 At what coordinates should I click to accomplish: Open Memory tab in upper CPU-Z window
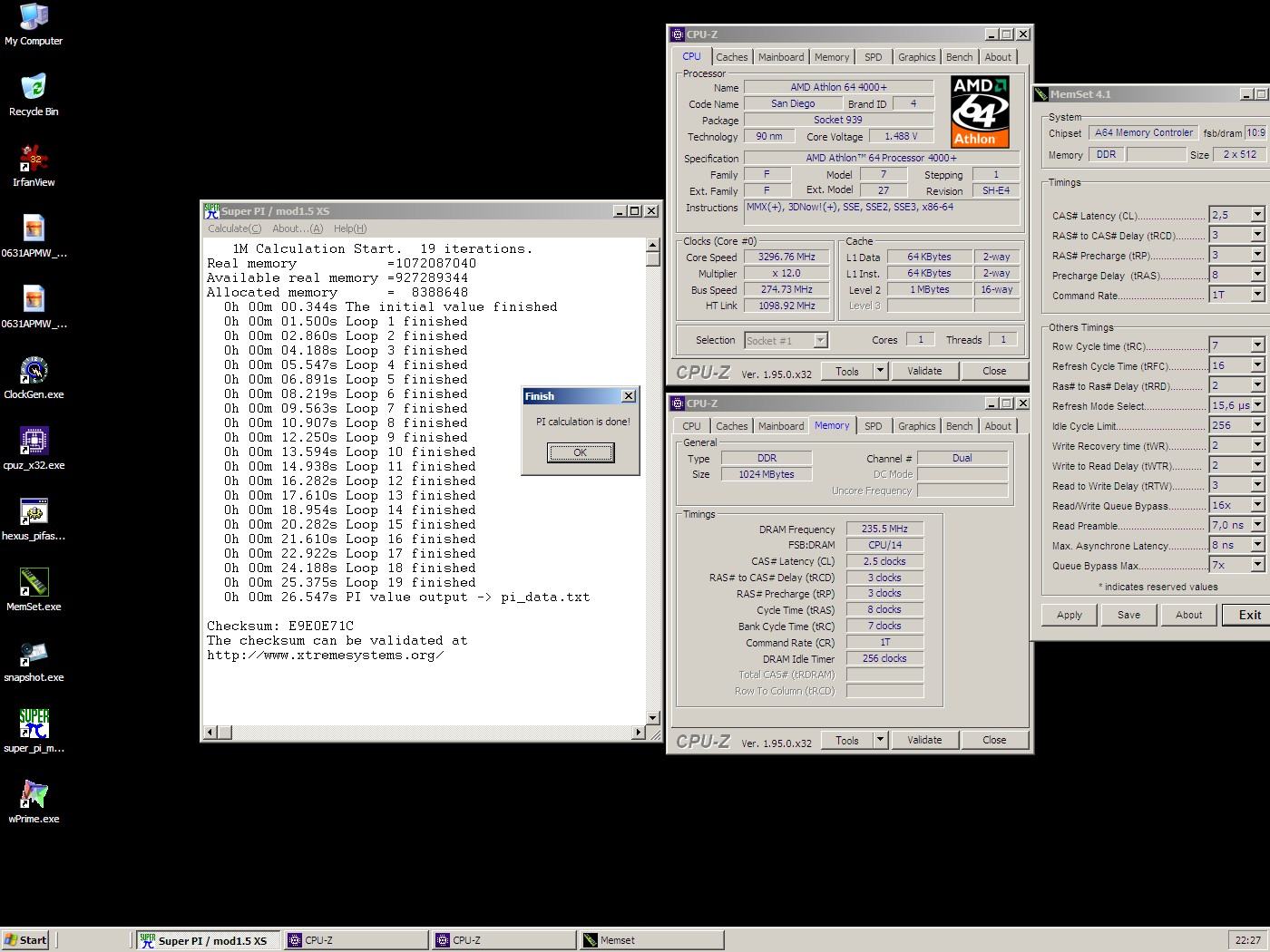(832, 57)
